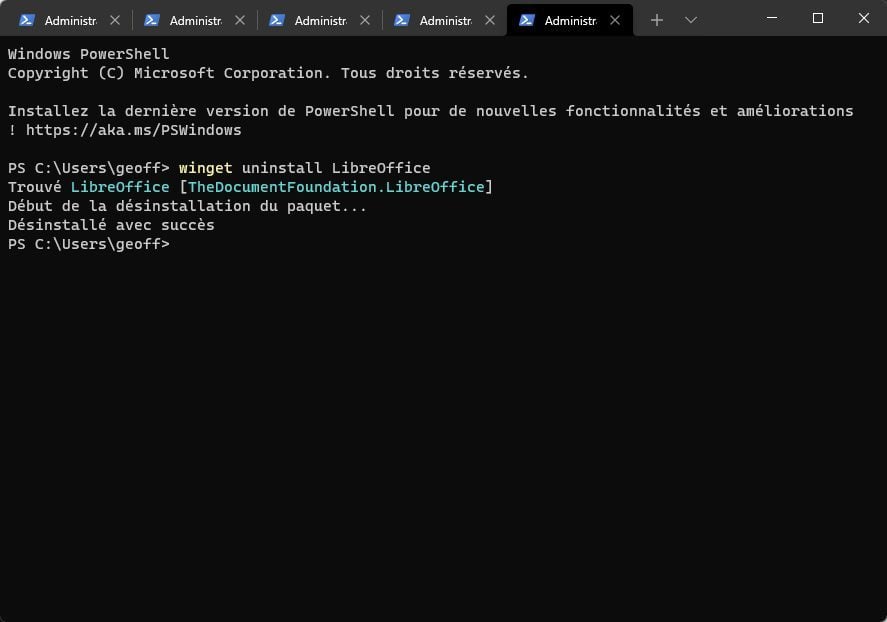Switch to the first Administr PowerShell tab
This screenshot has height=622, width=887.
pyautogui.click(x=70, y=20)
